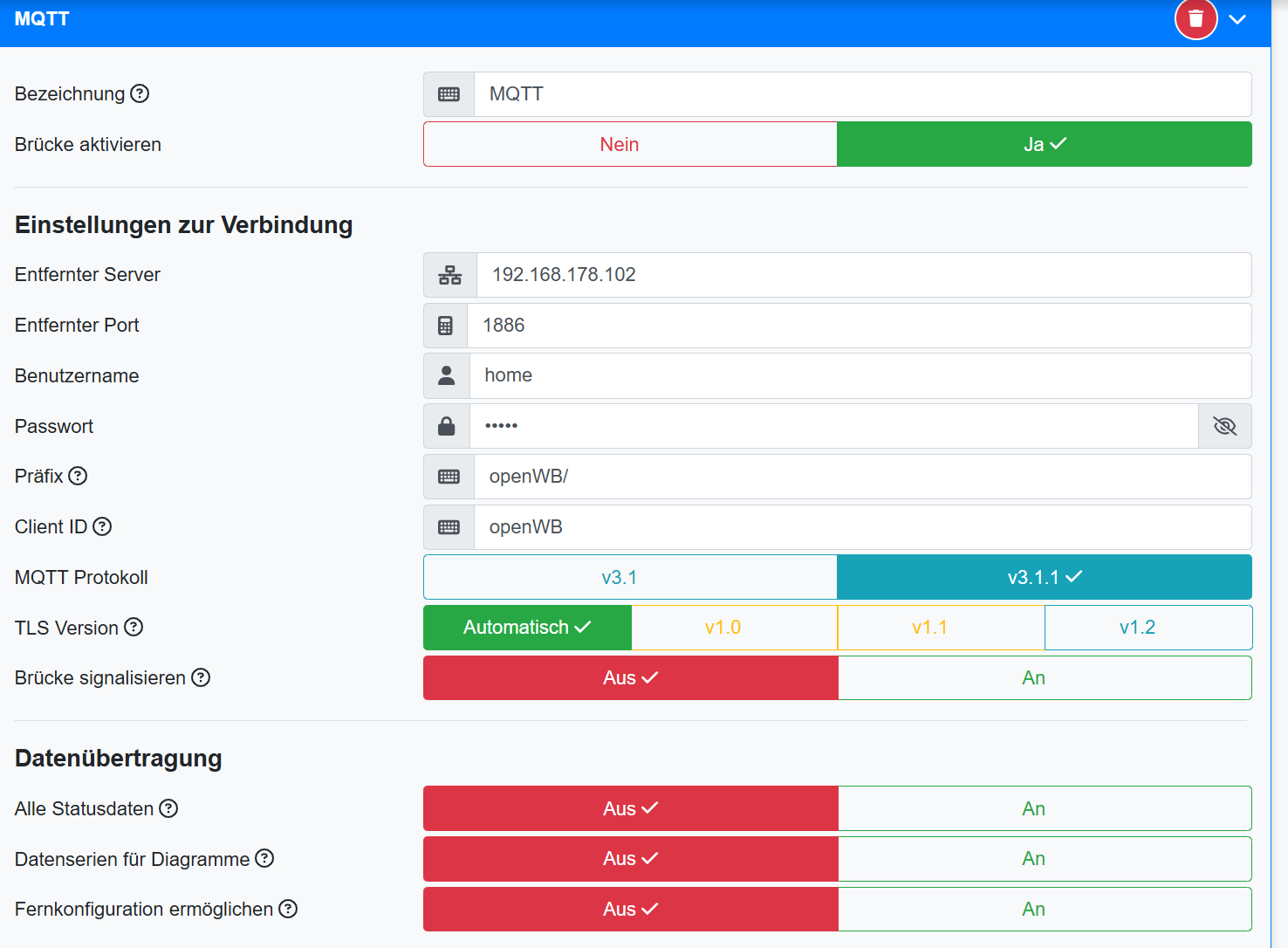
Task: Turn on Datenserien für Diagramme
Action: coord(1034,858)
